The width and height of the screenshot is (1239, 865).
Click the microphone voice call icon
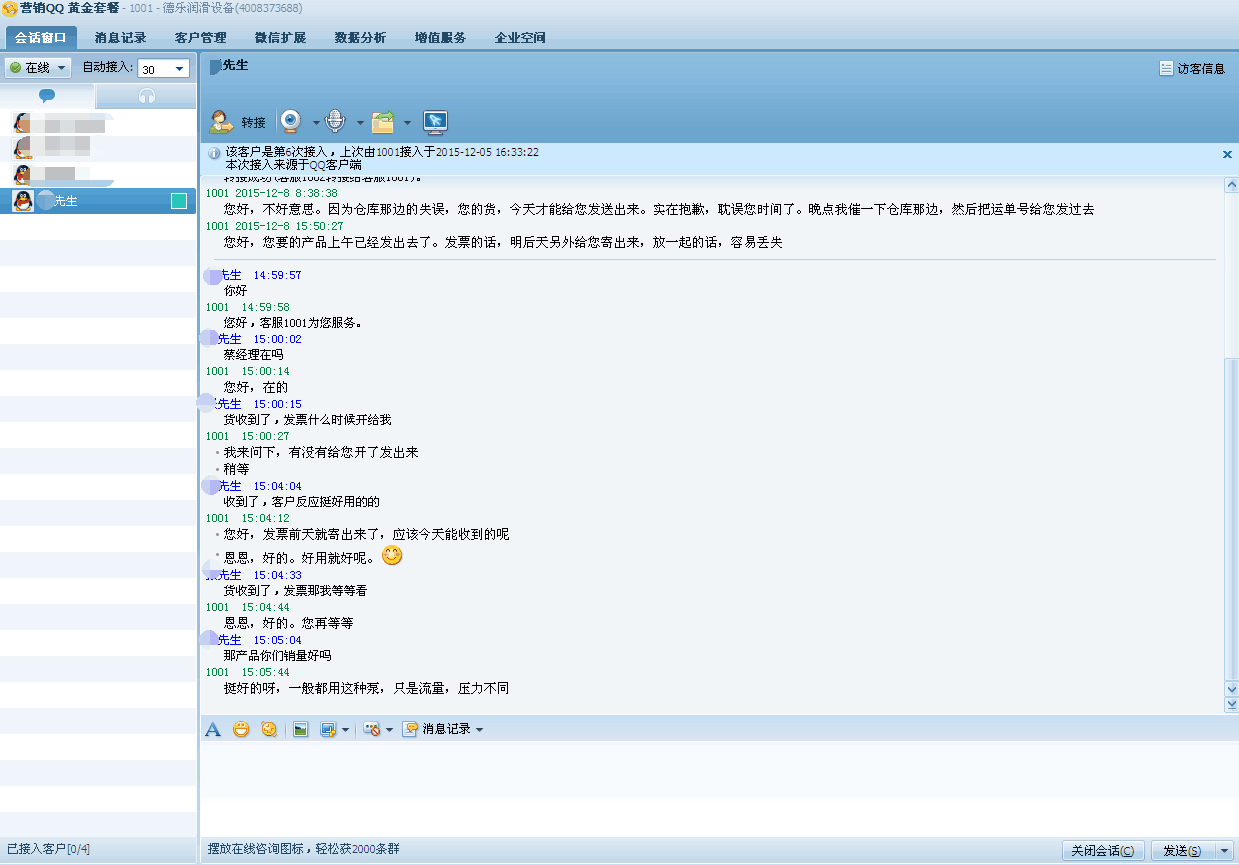(335, 122)
